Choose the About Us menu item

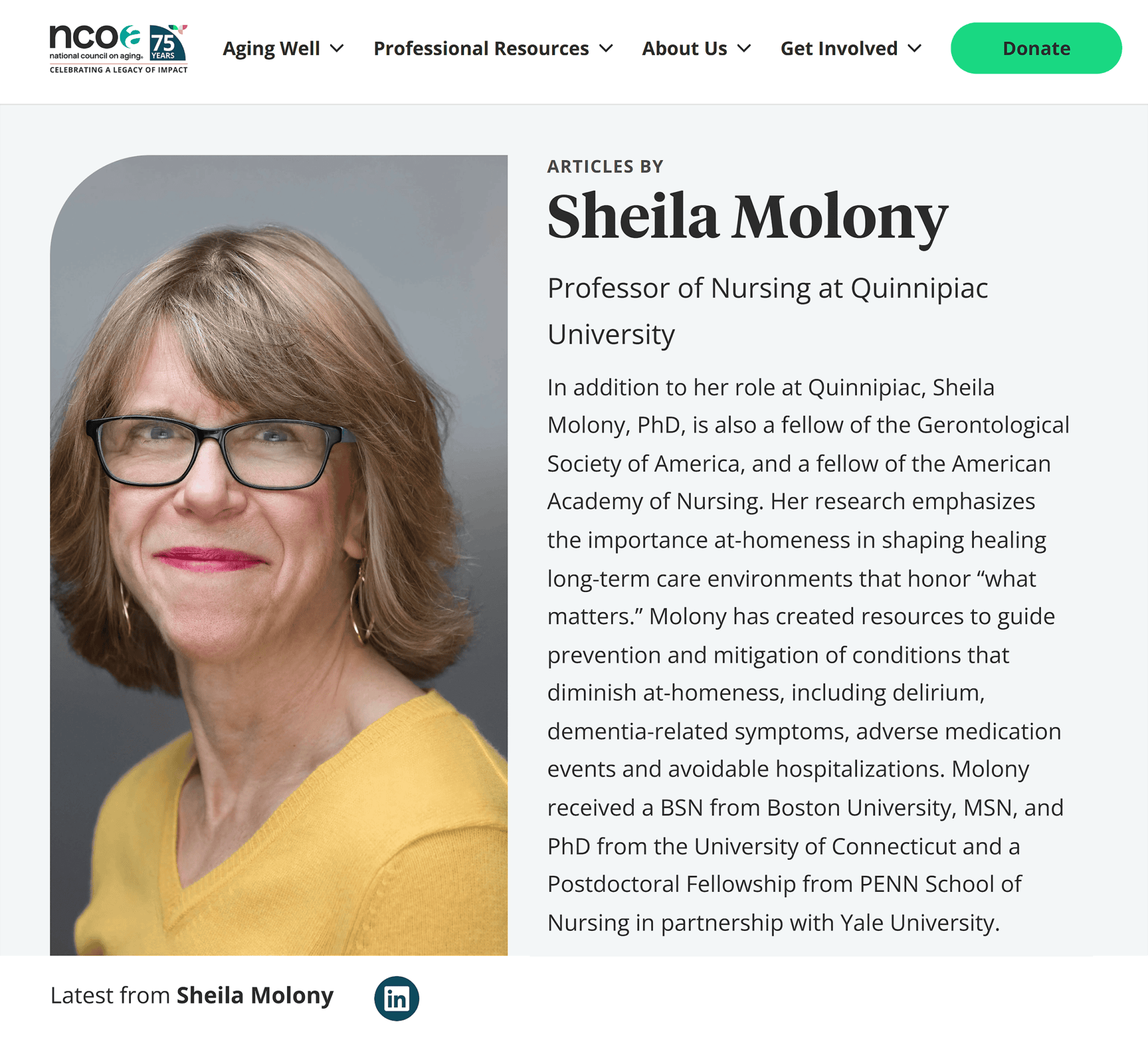coord(684,48)
